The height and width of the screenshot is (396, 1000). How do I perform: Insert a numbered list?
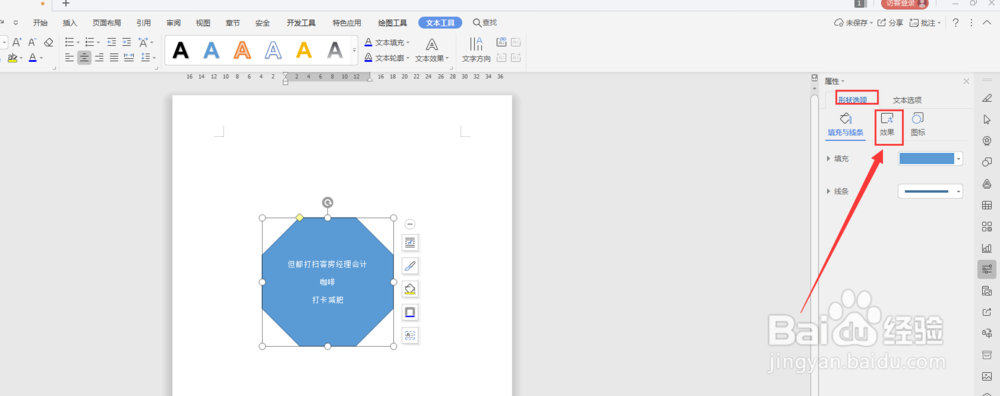coord(89,42)
